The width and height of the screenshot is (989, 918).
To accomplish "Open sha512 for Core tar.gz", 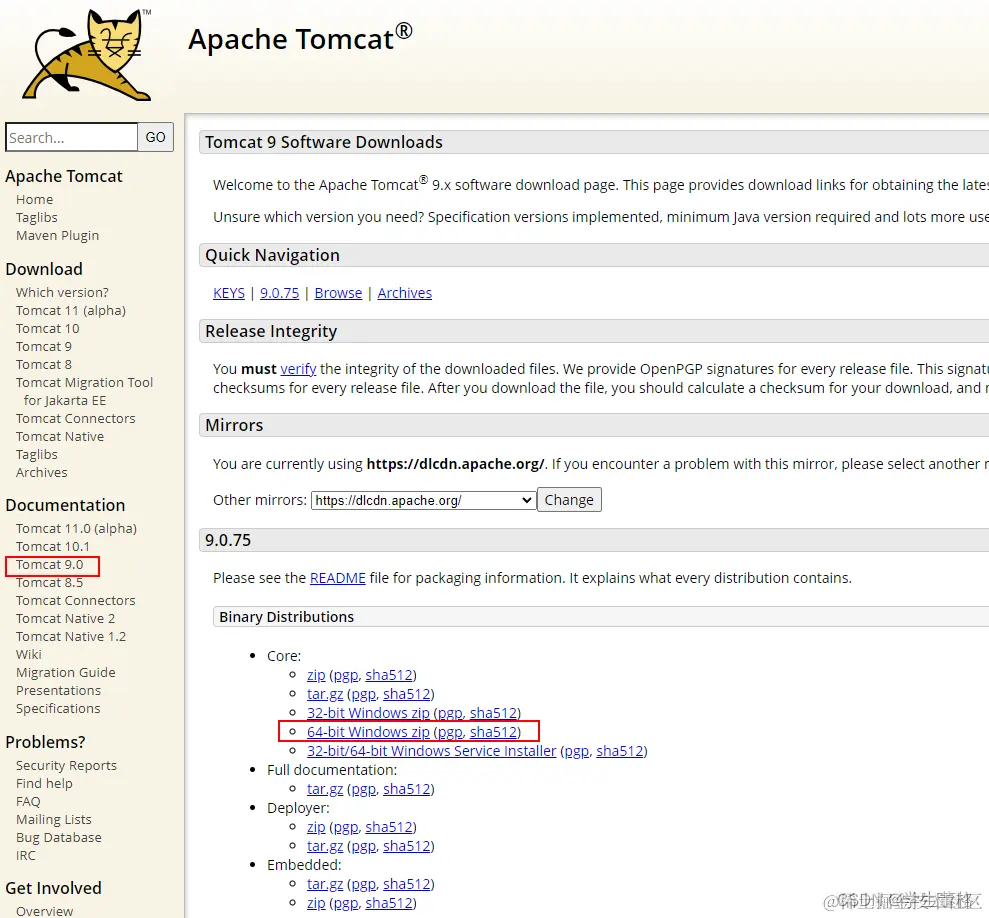I will tap(407, 693).
